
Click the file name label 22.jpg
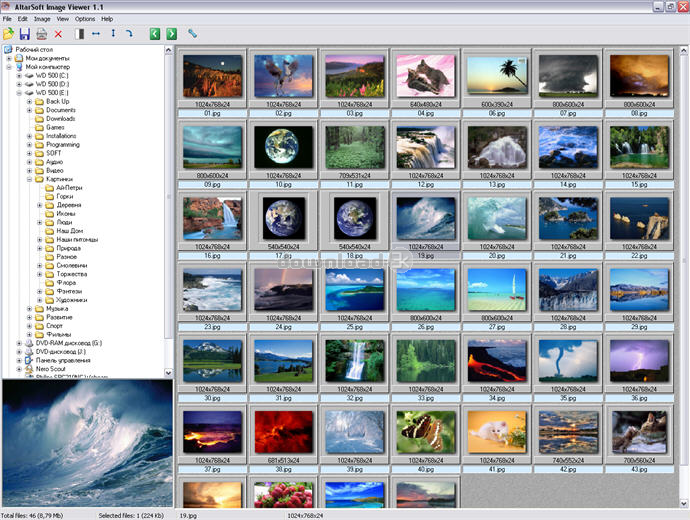pos(639,256)
